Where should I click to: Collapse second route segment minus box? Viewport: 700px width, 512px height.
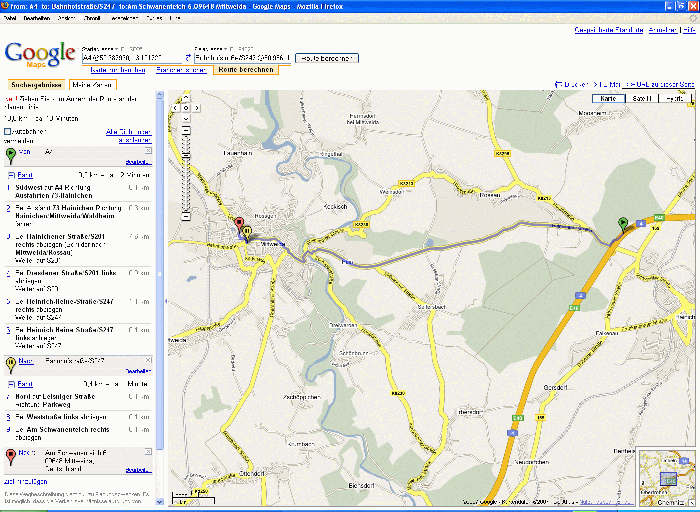[x=12, y=384]
